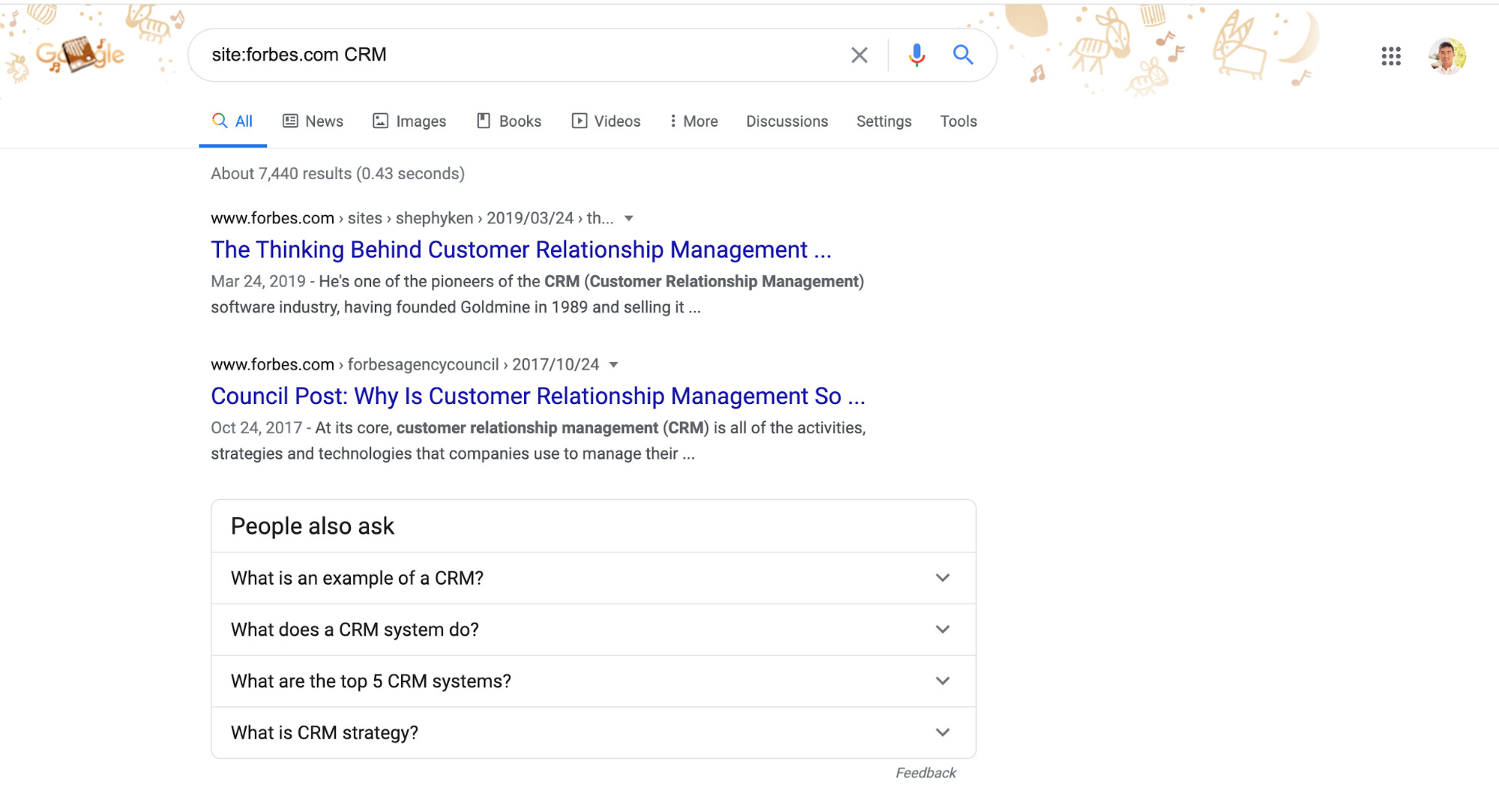Viewport: 1499px width, 812px height.
Task: Open the More search options menu
Action: [x=694, y=121]
